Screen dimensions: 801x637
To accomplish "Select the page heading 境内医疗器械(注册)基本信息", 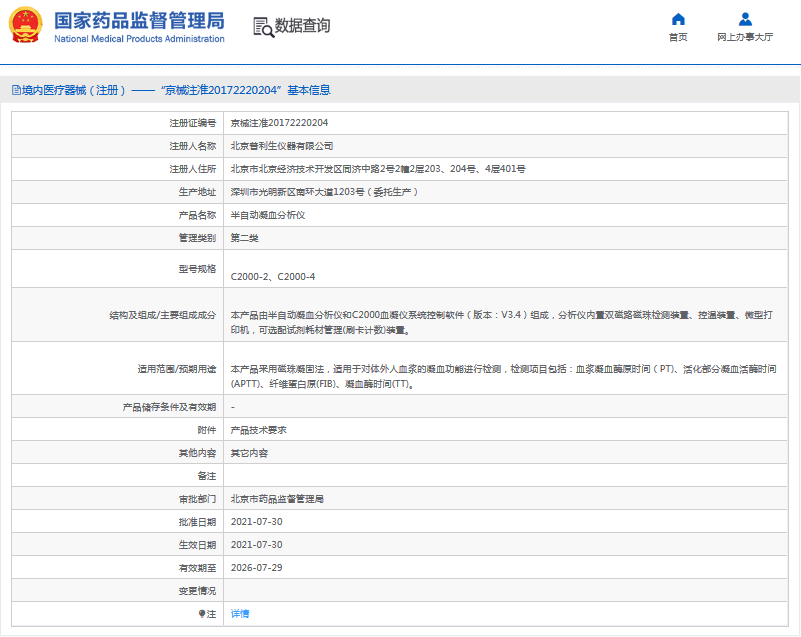I will tap(171, 90).
